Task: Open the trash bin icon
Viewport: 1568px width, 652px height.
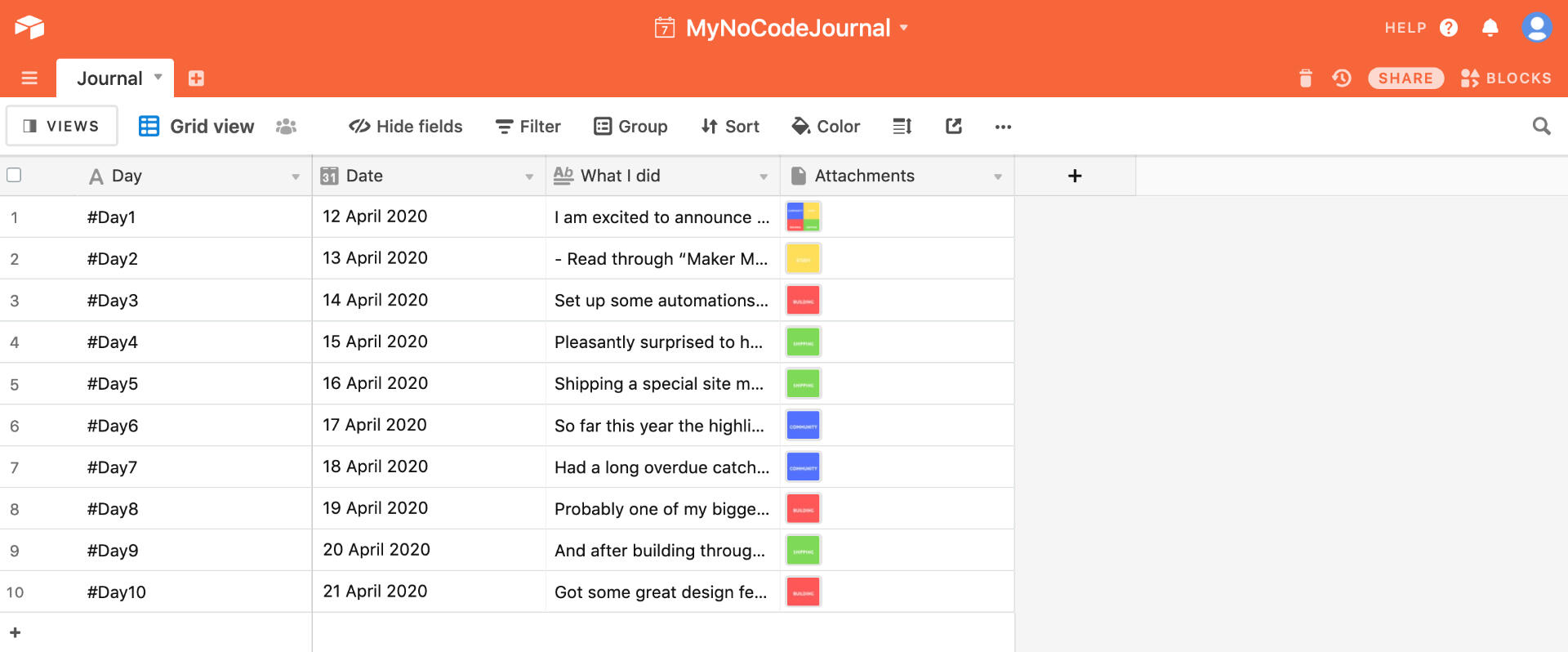Action: coord(1305,78)
